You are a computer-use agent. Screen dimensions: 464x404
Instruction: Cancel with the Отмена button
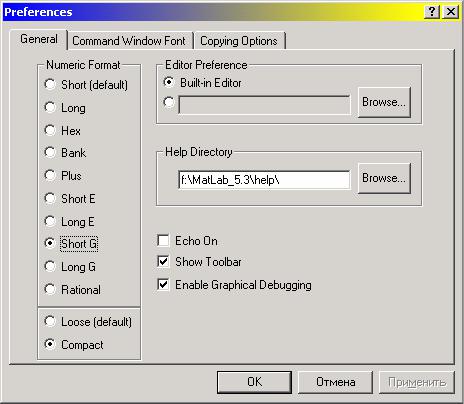tap(335, 382)
